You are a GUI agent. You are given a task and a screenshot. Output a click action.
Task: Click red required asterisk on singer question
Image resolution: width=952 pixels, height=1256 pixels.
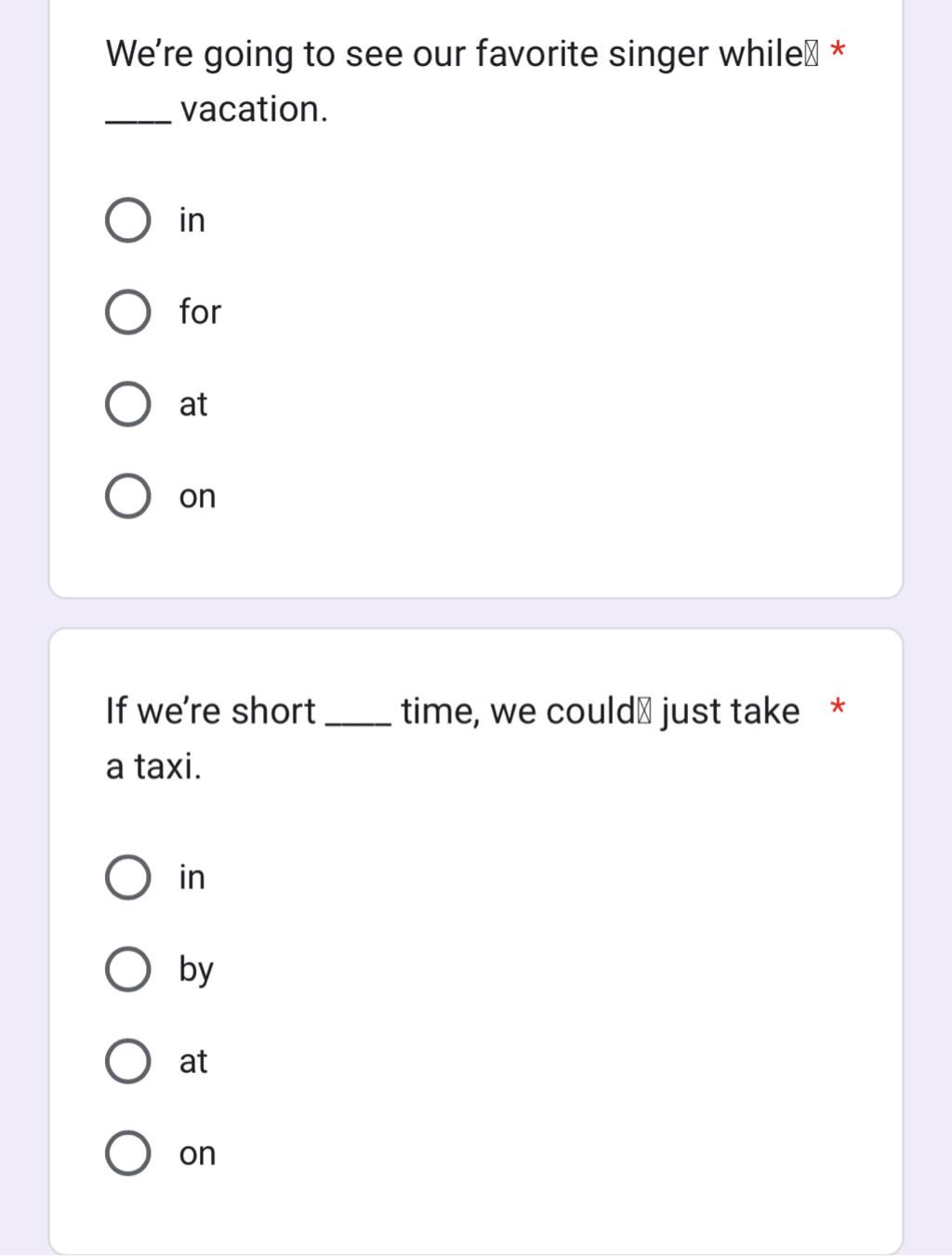point(838,50)
